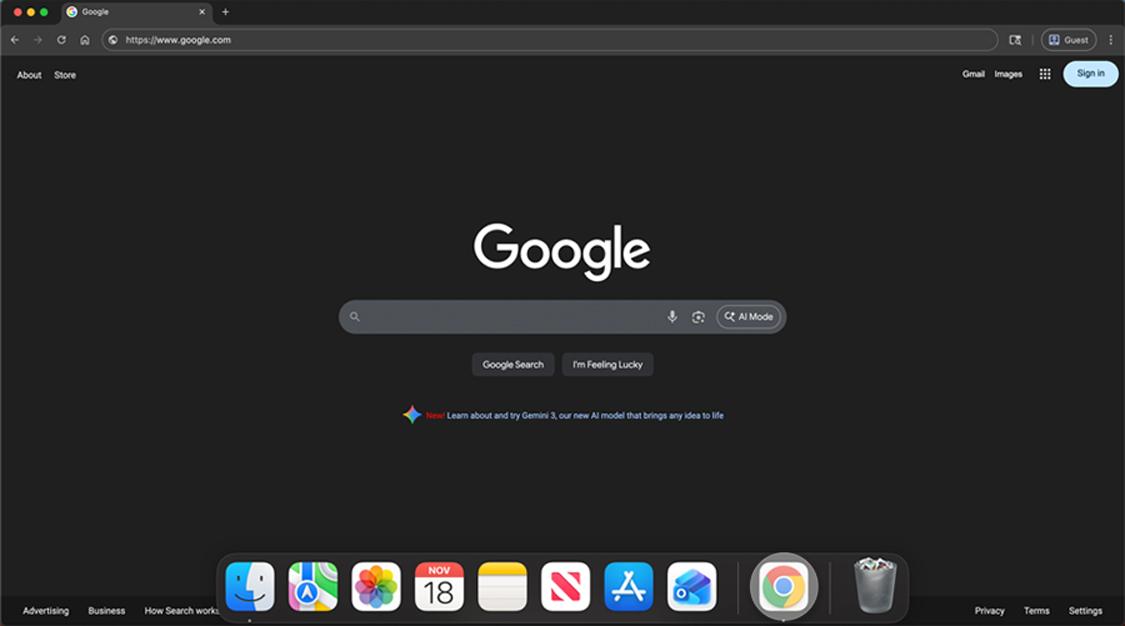Viewport: 1125px width, 626px height.
Task: Open the Gemini 3 announcement link
Action: click(575, 414)
